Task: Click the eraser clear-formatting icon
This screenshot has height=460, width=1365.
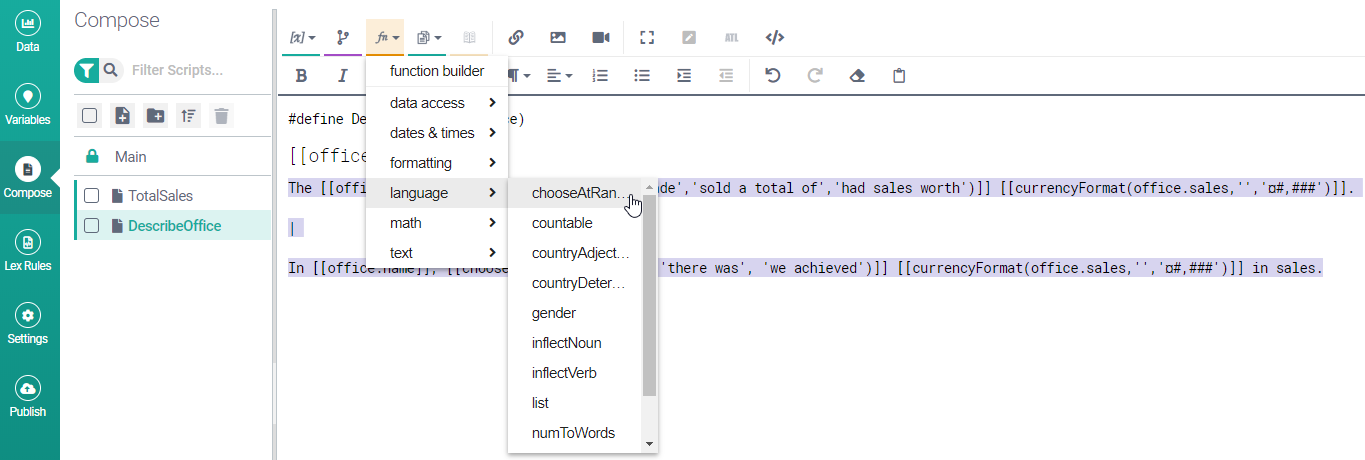Action: pos(856,76)
